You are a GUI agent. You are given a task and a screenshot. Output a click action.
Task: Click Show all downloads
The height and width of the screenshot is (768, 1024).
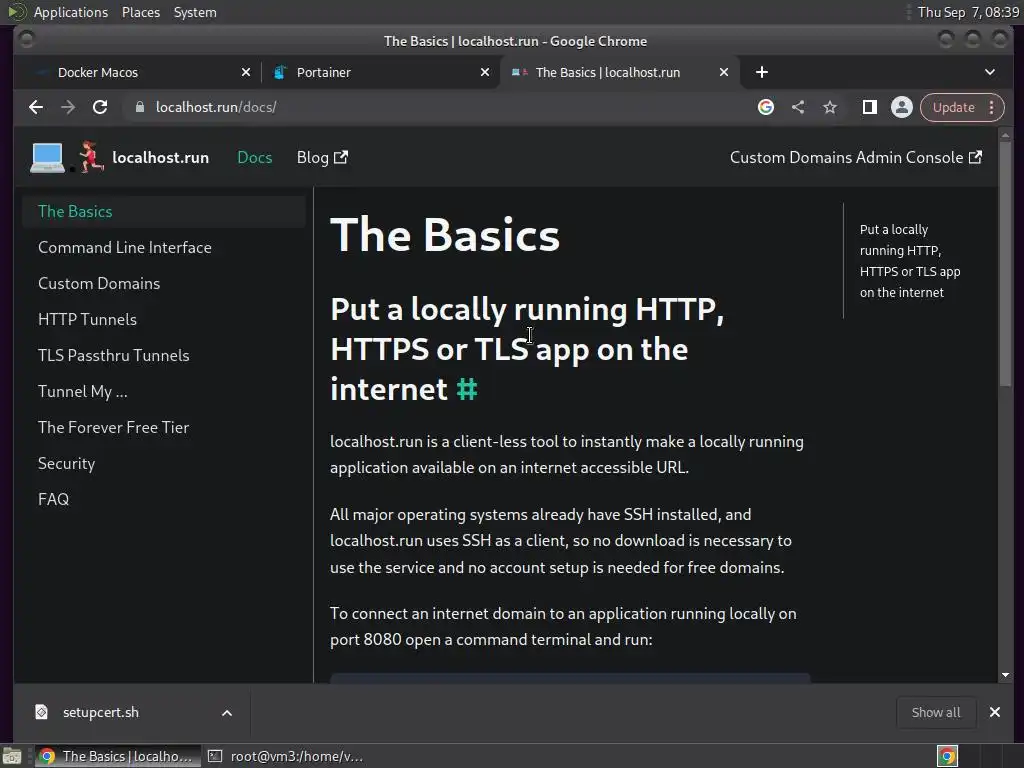pyautogui.click(x=936, y=712)
